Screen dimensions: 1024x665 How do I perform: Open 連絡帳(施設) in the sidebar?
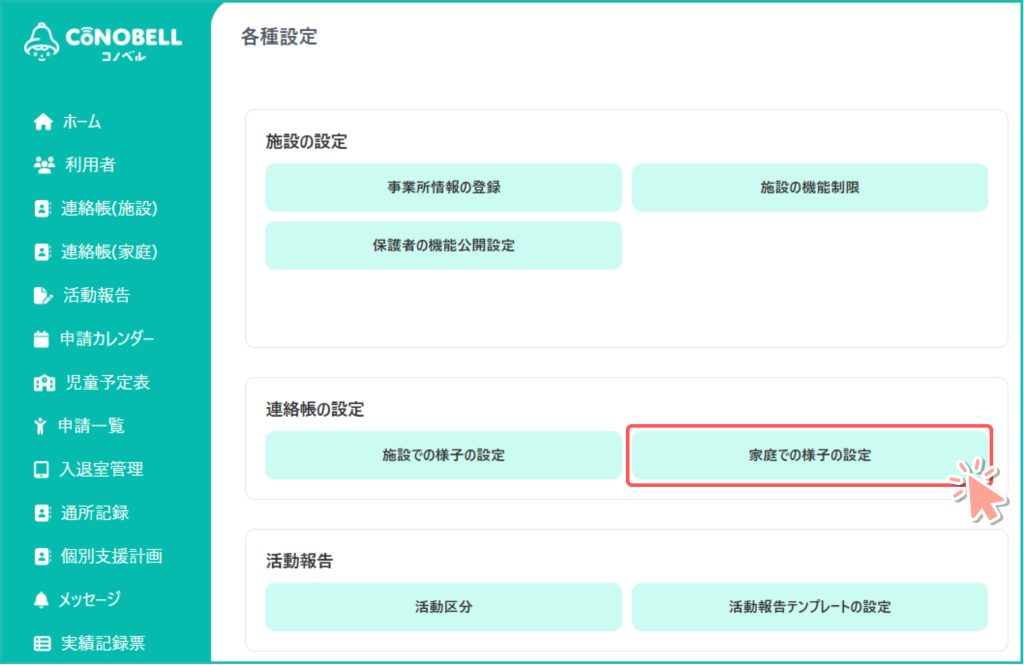tap(109, 209)
